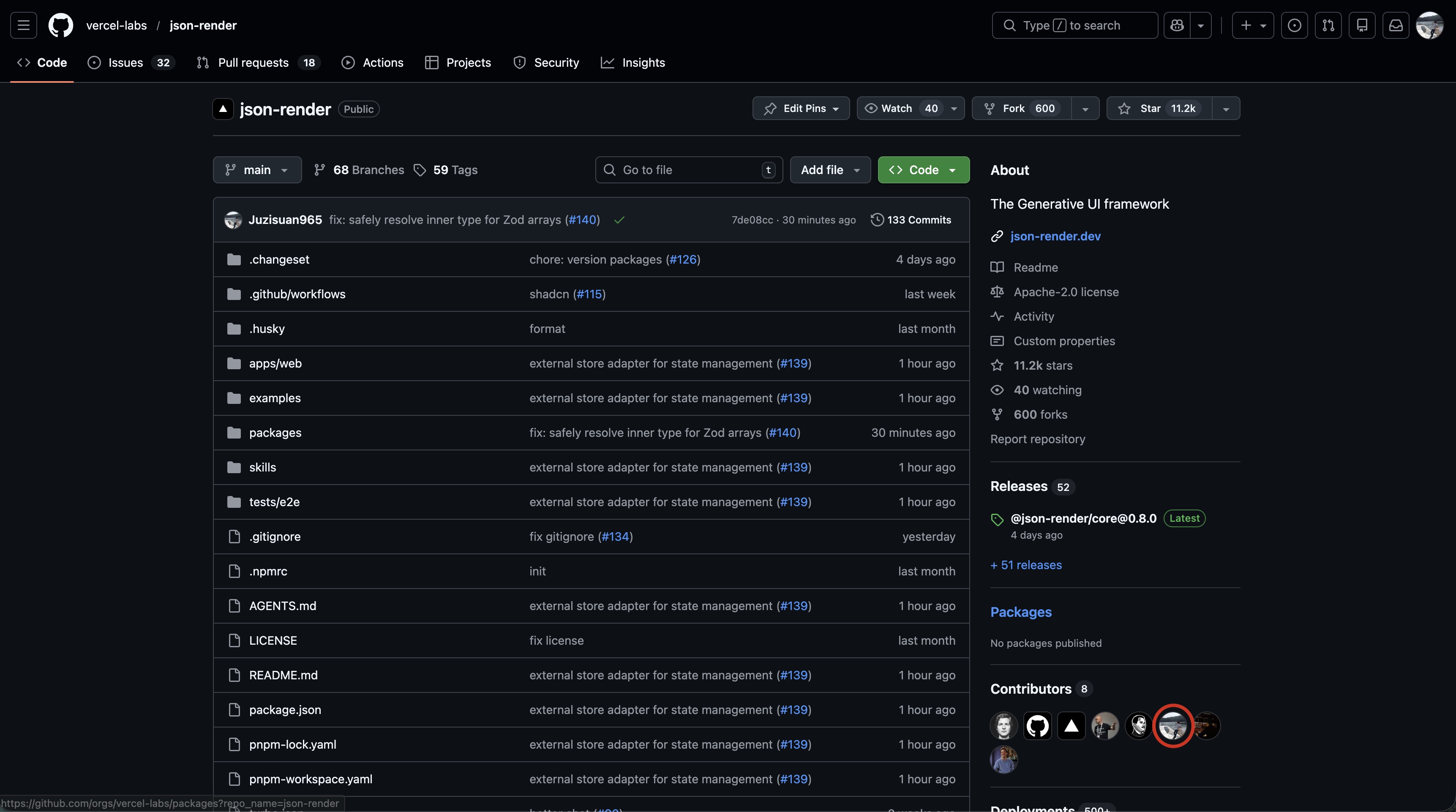The image size is (1456, 812).
Task: Open the notifications inbox icon
Action: pyautogui.click(x=1396, y=25)
